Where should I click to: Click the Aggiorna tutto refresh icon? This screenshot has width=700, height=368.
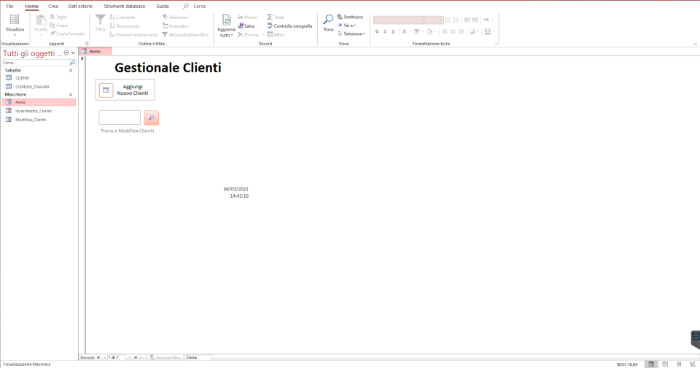pyautogui.click(x=226, y=20)
